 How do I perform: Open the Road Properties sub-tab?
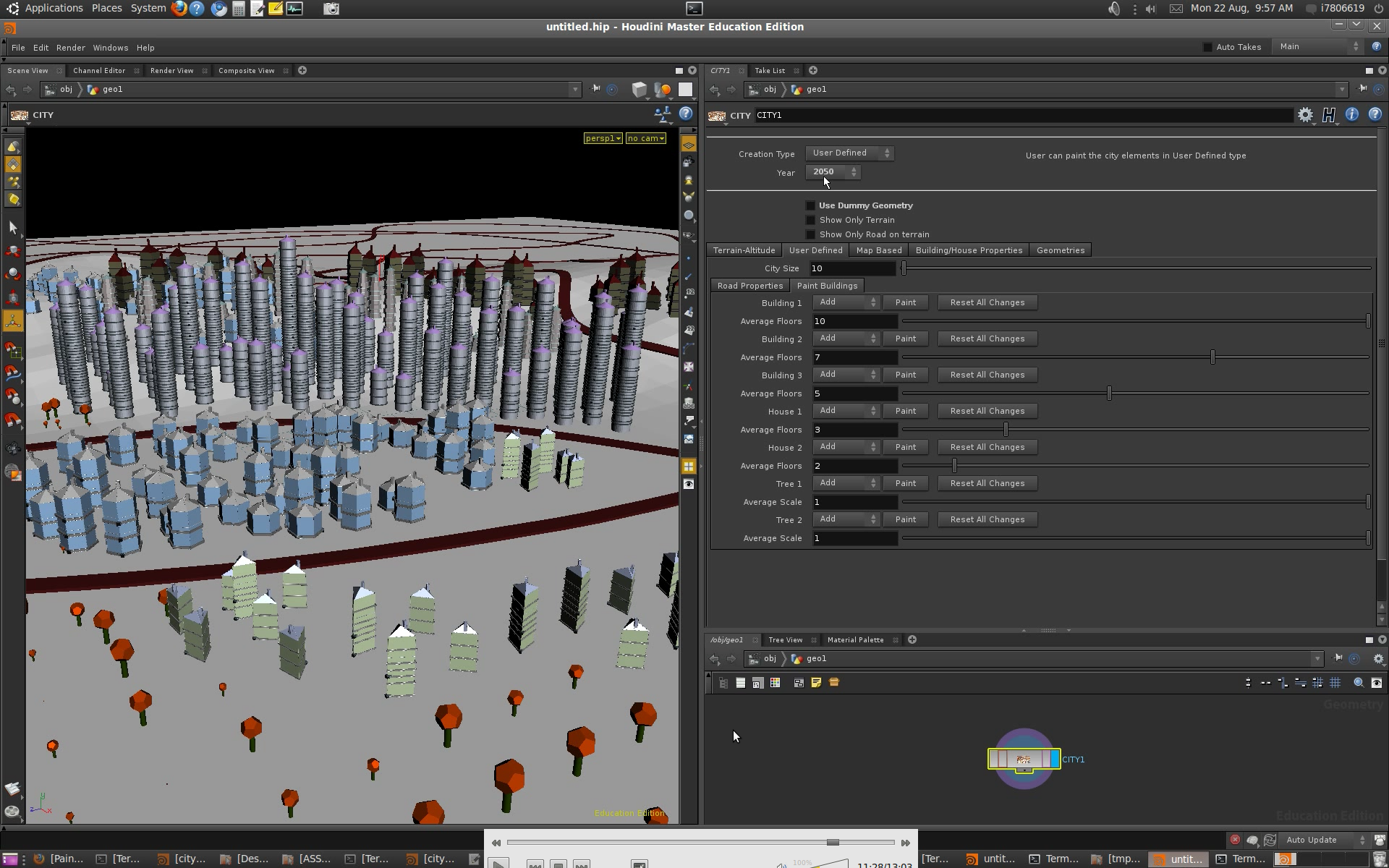[x=750, y=286]
